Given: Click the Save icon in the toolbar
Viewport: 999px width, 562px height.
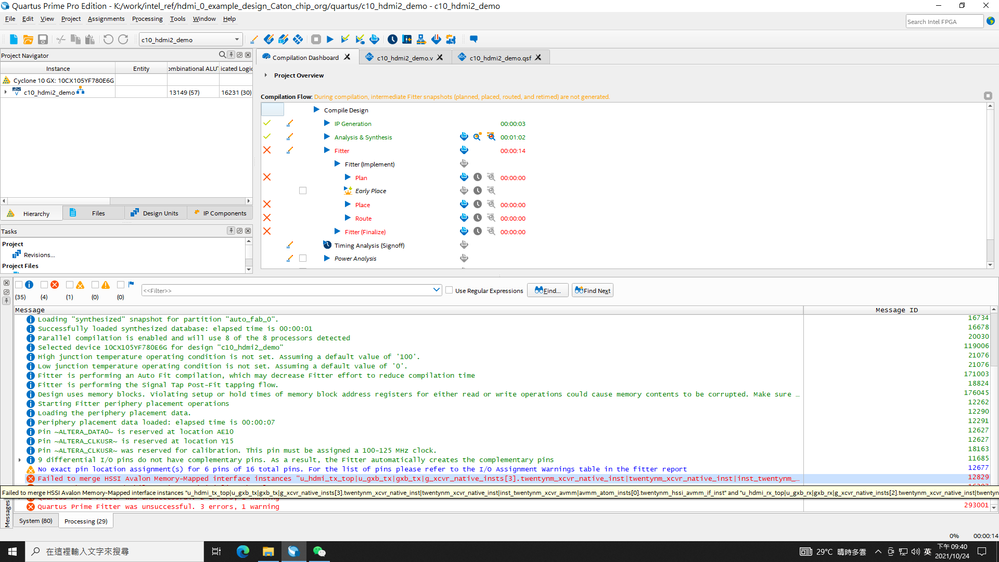Looking at the screenshot, I should (43, 40).
